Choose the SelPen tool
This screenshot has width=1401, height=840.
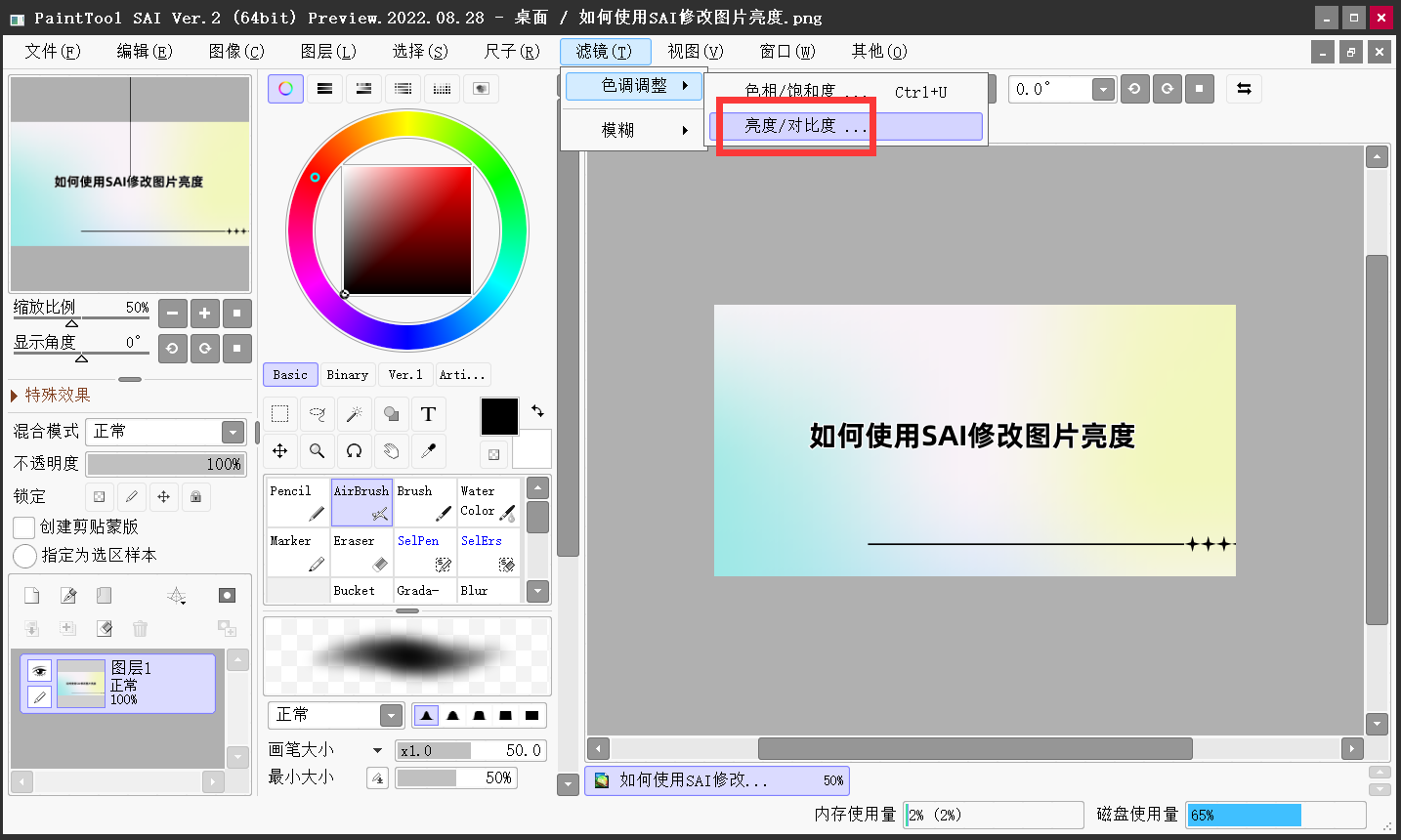tap(425, 552)
